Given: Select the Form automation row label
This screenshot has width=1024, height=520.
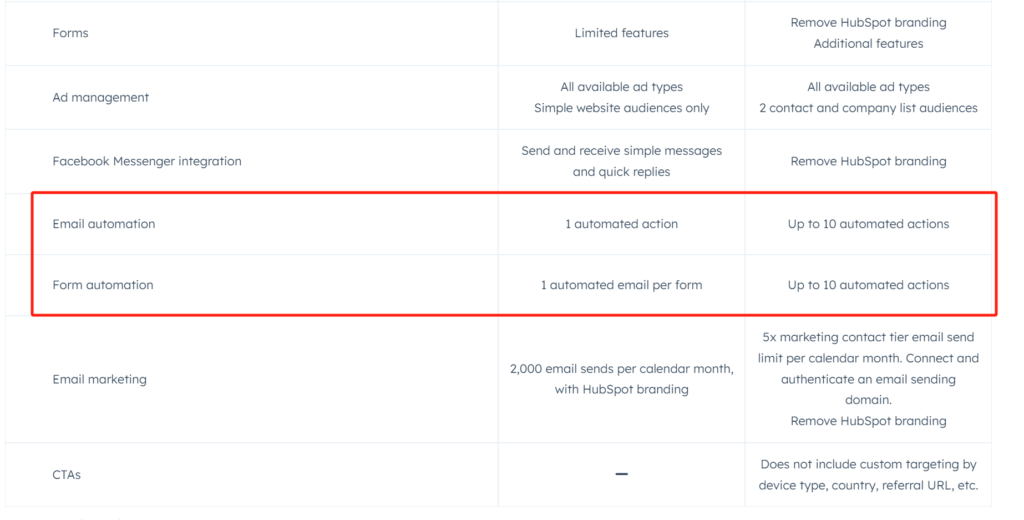Looking at the screenshot, I should pos(103,285).
